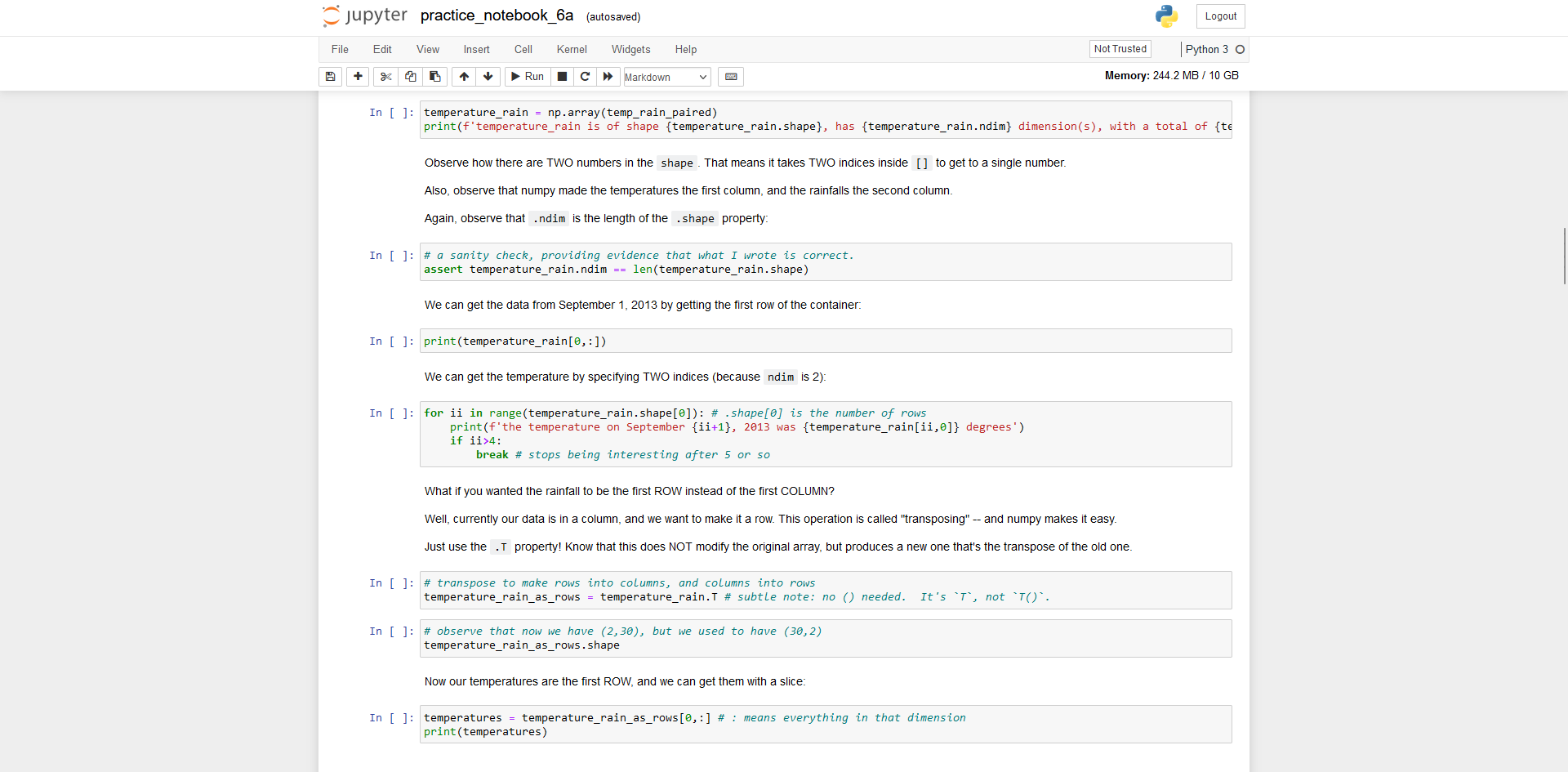This screenshot has height=772, width=1568.
Task: Click the Jupyter logo
Action: pyautogui.click(x=363, y=16)
